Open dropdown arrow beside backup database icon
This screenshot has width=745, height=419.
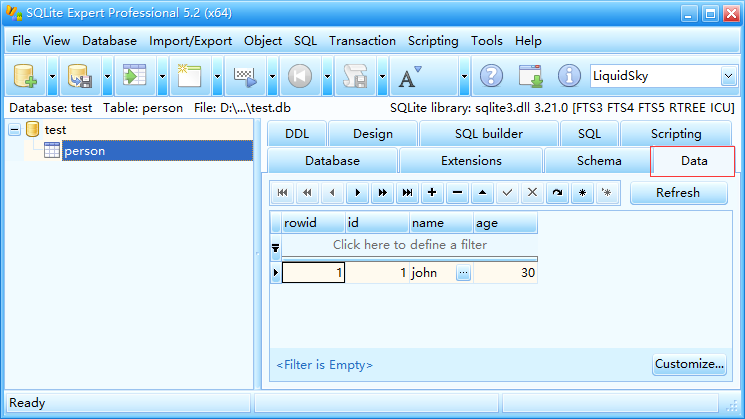tap(107, 76)
